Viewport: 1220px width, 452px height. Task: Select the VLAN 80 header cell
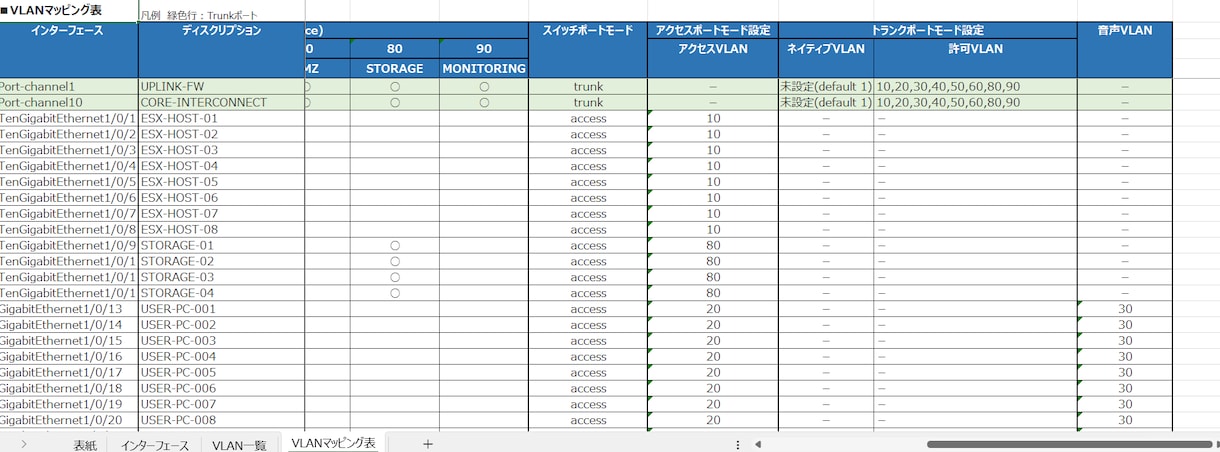(x=395, y=49)
